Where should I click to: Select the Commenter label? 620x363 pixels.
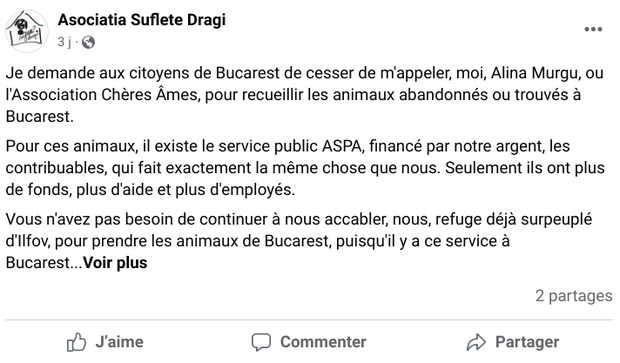[x=323, y=342]
